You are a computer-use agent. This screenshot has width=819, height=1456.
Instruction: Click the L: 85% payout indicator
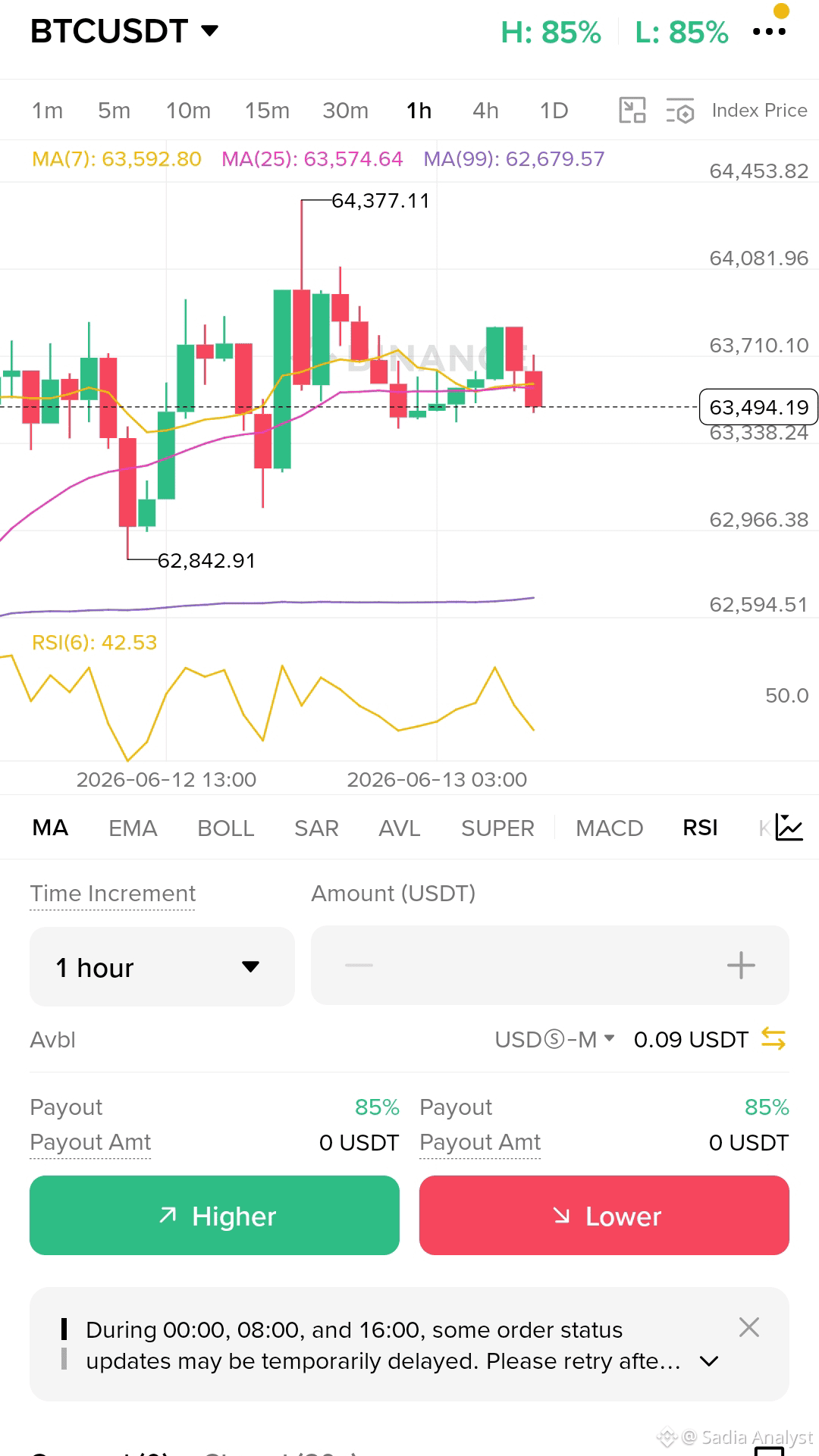(682, 33)
